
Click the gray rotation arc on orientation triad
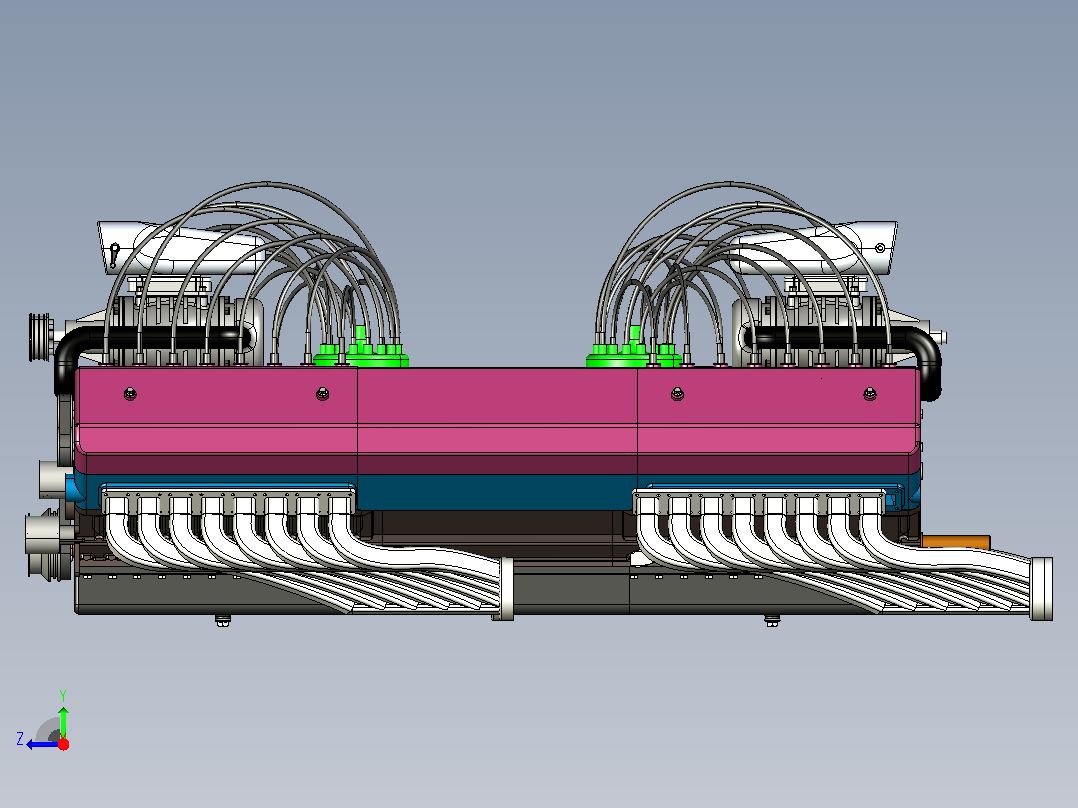(x=48, y=730)
